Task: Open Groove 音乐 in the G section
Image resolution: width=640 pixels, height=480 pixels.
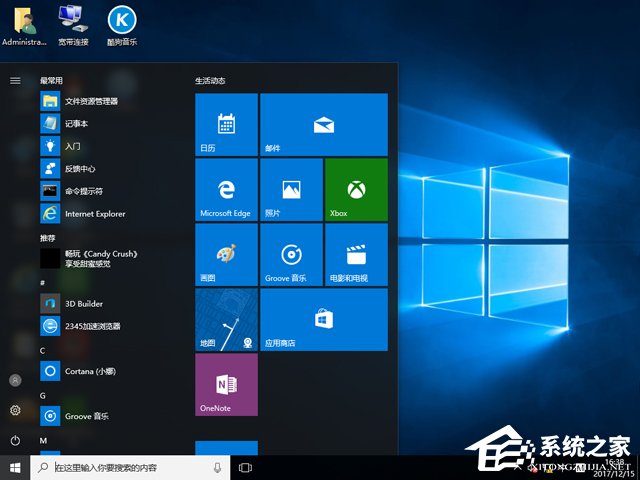Action: pyautogui.click(x=75, y=416)
